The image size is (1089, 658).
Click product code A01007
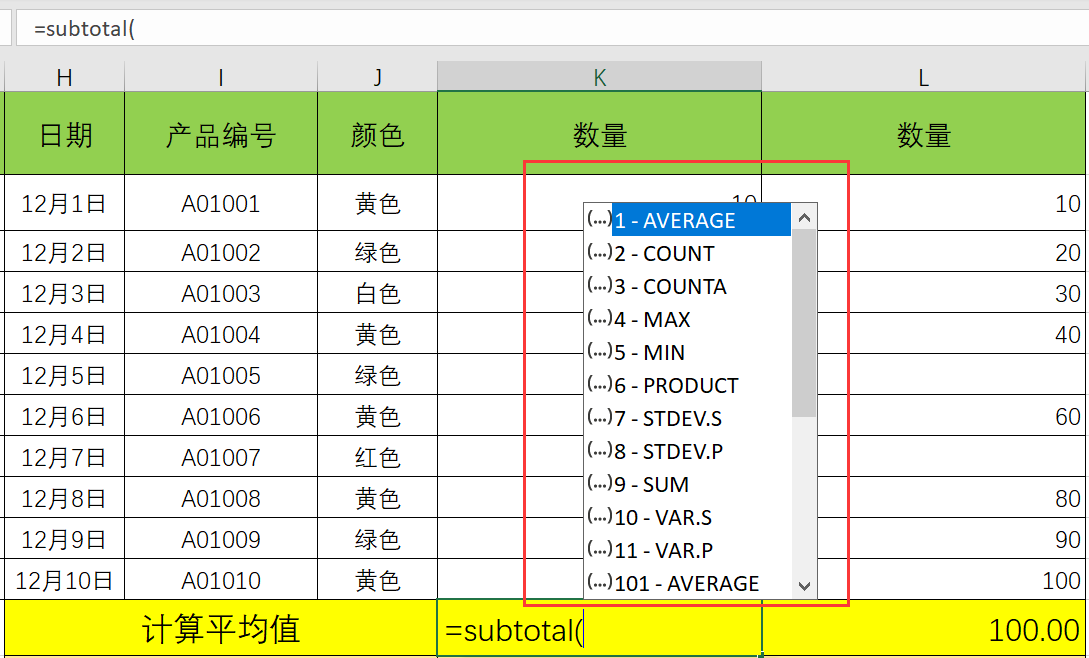pyautogui.click(x=221, y=457)
